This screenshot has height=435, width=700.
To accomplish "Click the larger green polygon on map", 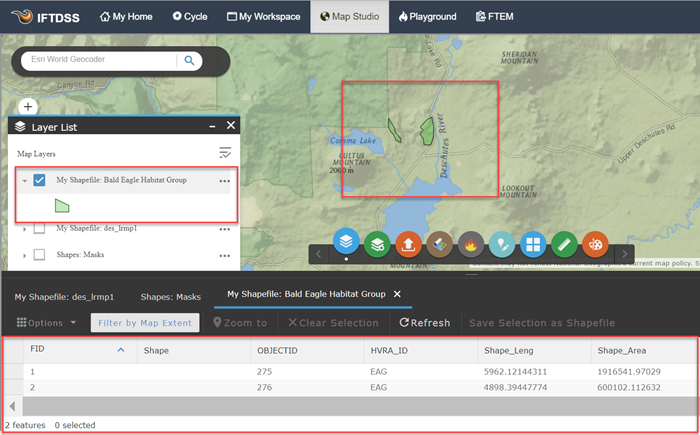I will [x=427, y=131].
